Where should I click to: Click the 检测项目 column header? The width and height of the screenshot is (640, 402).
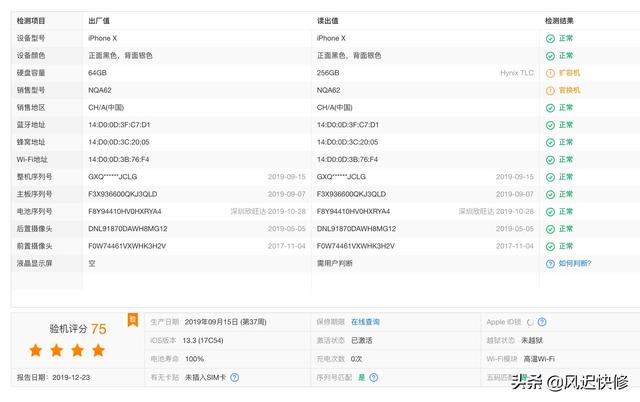(x=31, y=21)
